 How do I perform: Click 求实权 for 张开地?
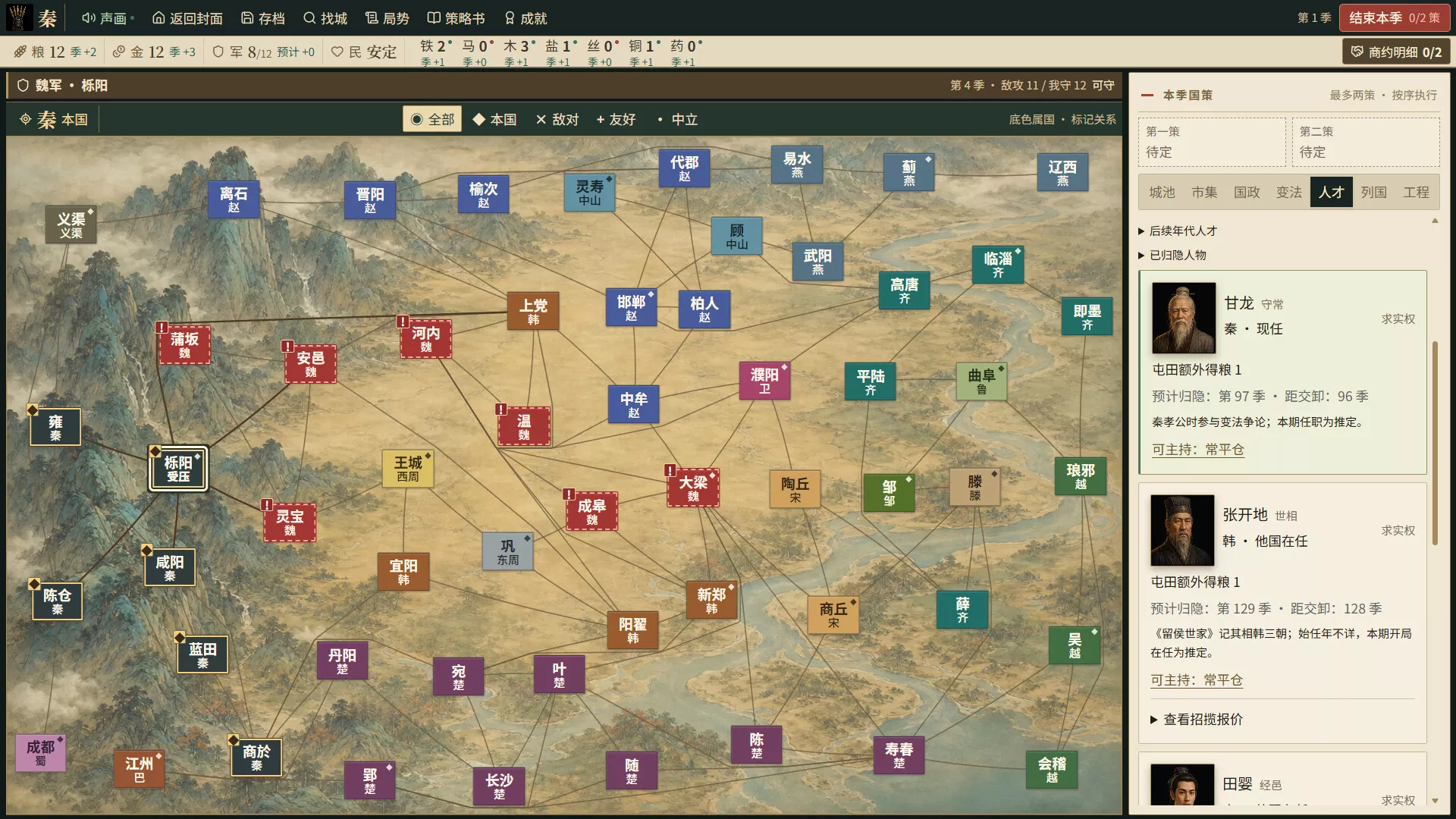click(1398, 530)
